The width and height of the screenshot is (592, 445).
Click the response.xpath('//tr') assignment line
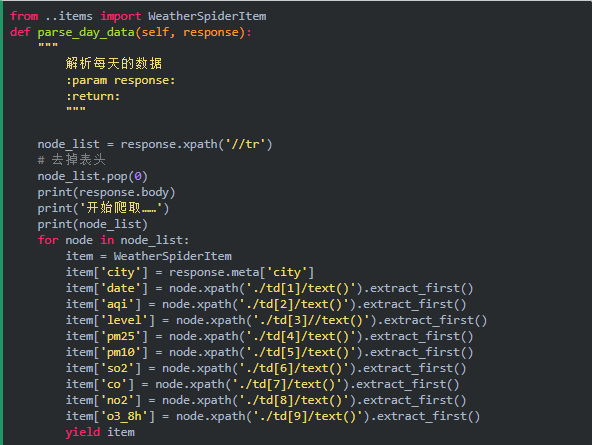tap(155, 144)
